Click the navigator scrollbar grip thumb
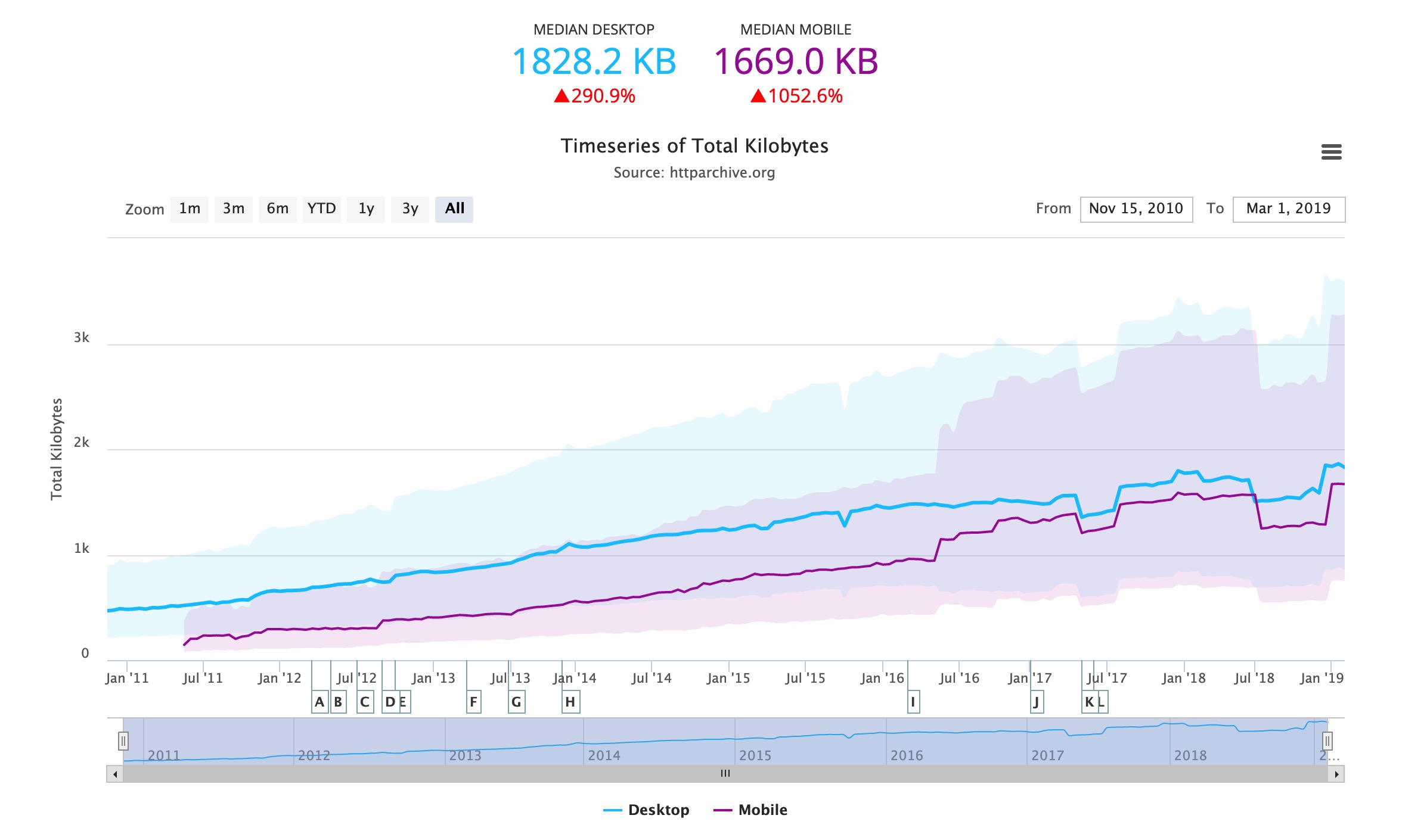1427x840 pixels. (725, 774)
